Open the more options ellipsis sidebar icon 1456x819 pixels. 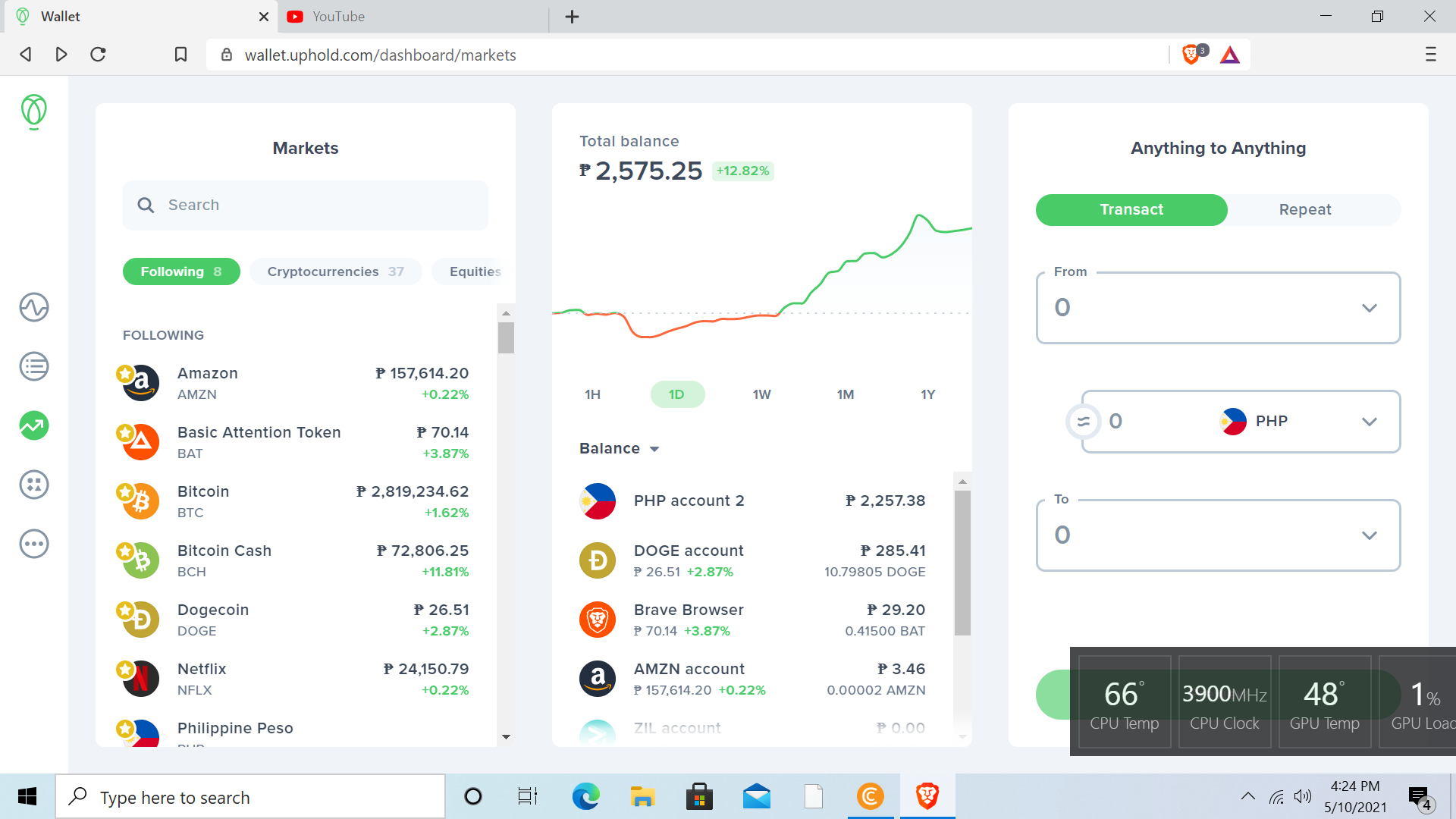click(34, 544)
